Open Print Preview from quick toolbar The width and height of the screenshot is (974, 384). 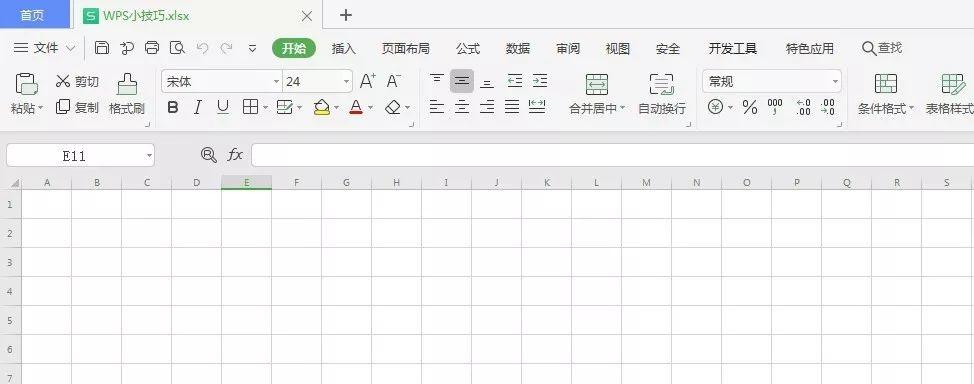coord(178,48)
